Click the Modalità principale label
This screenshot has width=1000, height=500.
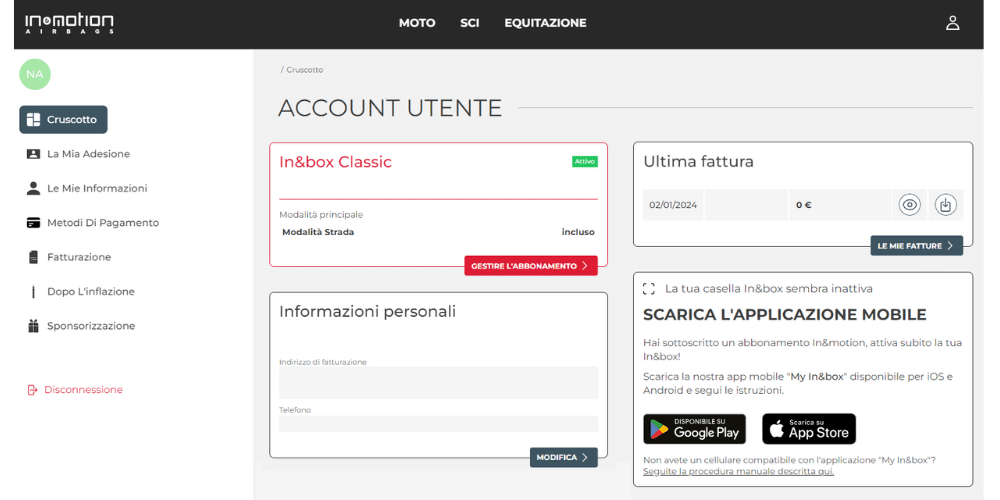(x=321, y=215)
